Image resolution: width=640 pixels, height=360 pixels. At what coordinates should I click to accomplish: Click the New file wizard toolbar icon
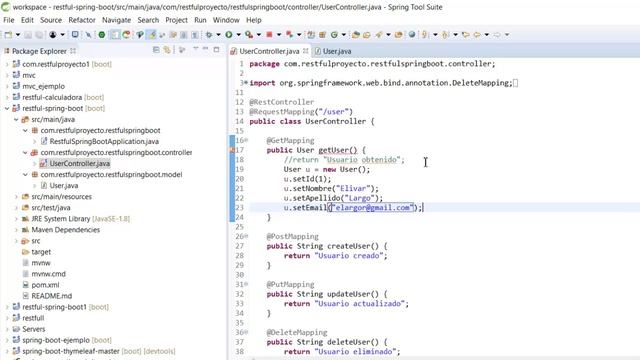[8, 35]
